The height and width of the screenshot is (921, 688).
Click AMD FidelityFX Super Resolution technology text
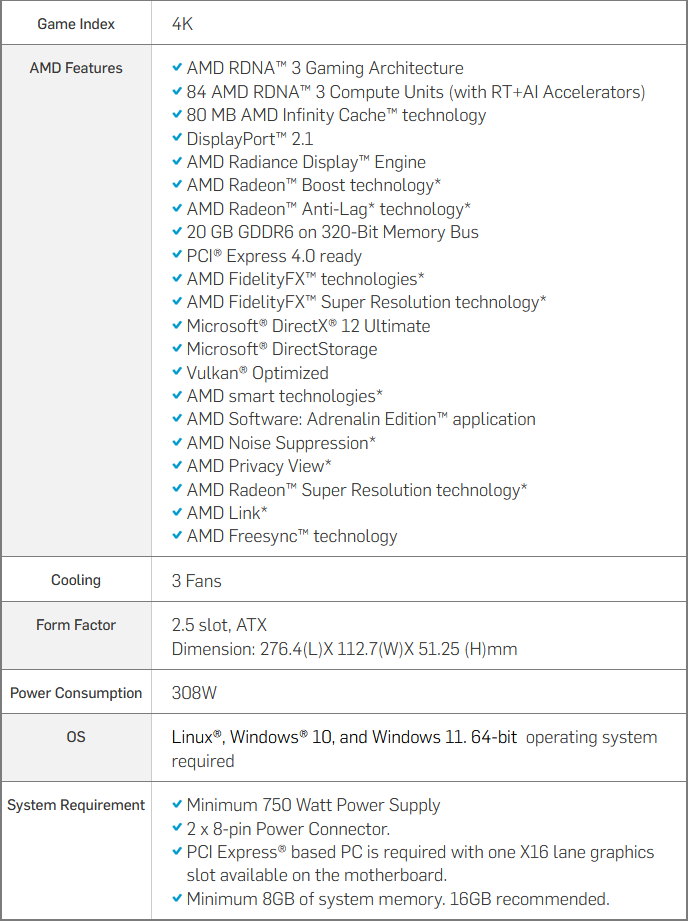366,302
